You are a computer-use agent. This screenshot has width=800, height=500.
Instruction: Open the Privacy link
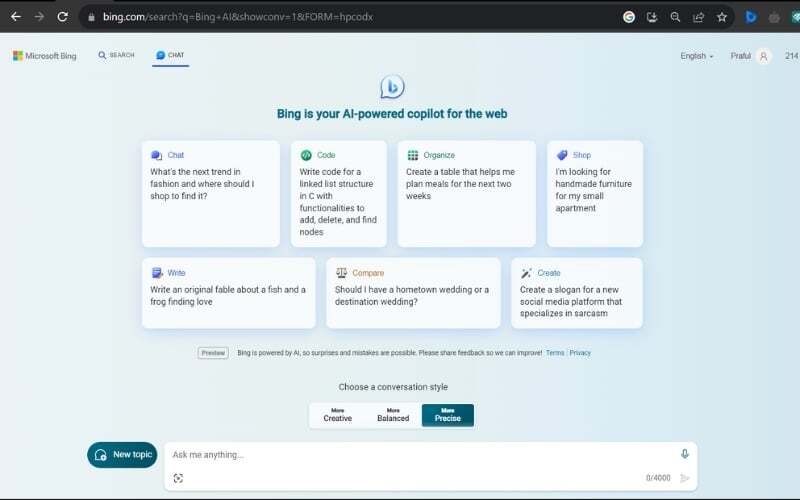[580, 353]
